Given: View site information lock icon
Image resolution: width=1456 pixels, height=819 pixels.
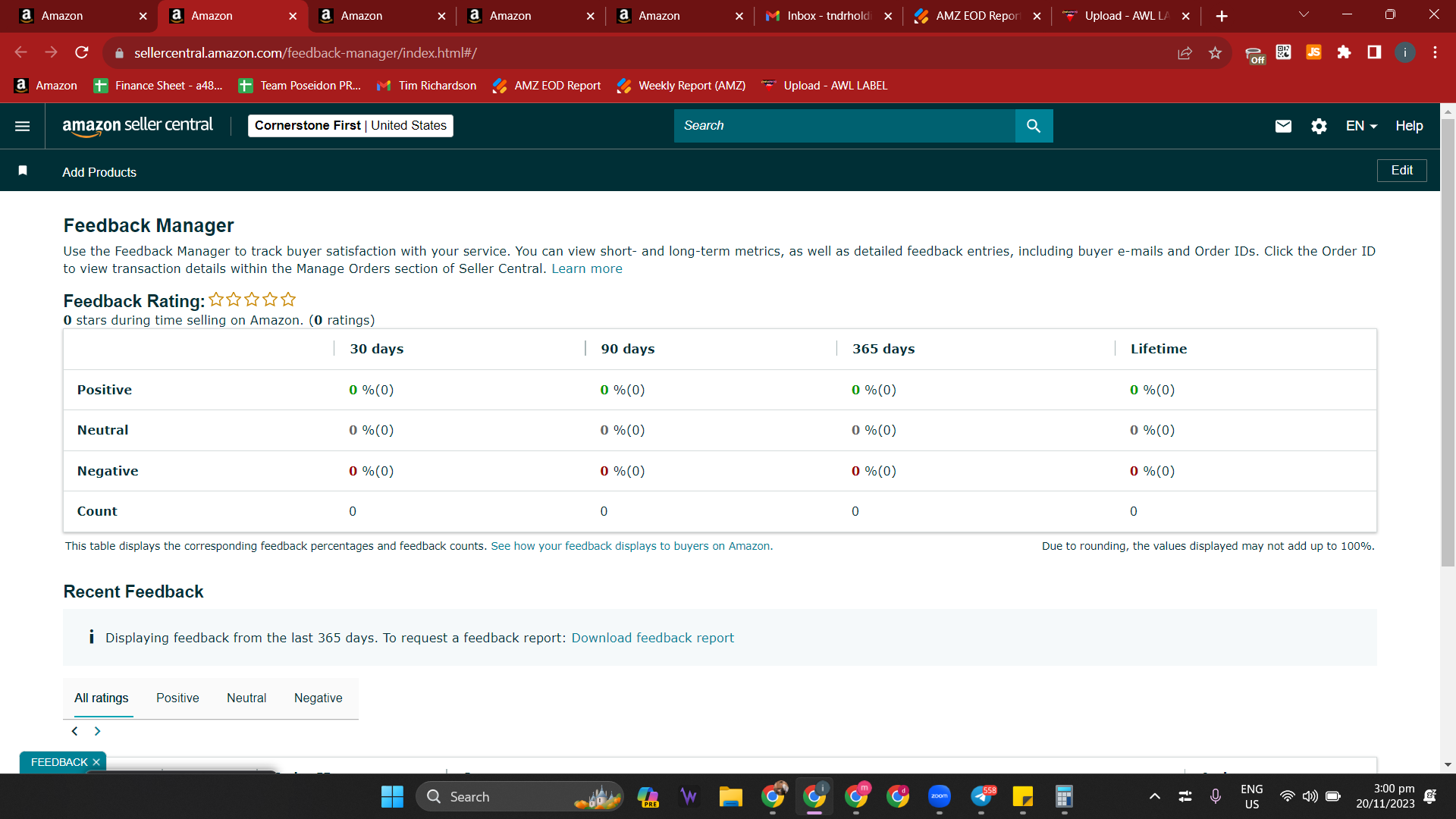Looking at the screenshot, I should click(119, 53).
